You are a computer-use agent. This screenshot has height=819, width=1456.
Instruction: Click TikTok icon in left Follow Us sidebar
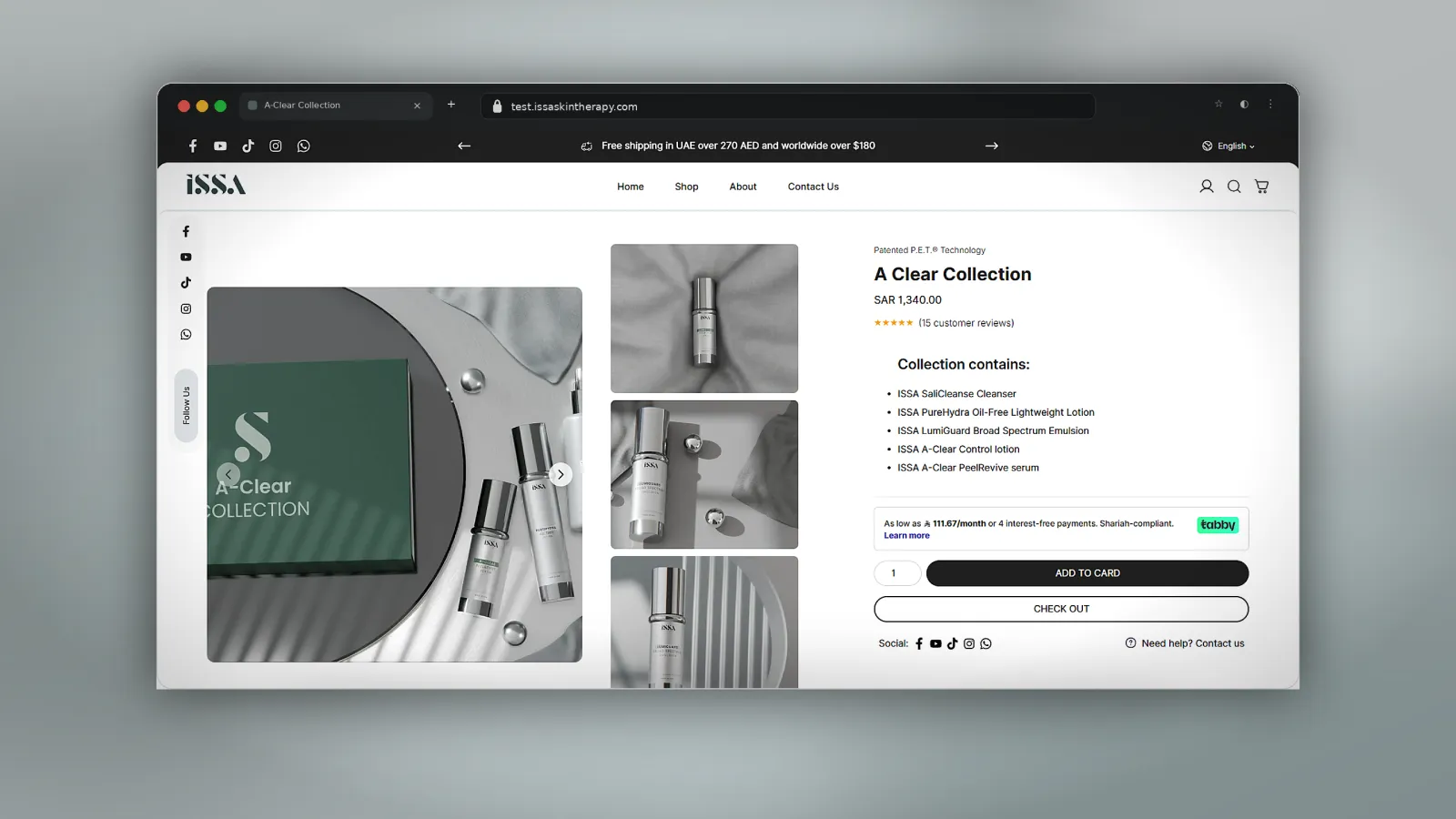(x=186, y=283)
